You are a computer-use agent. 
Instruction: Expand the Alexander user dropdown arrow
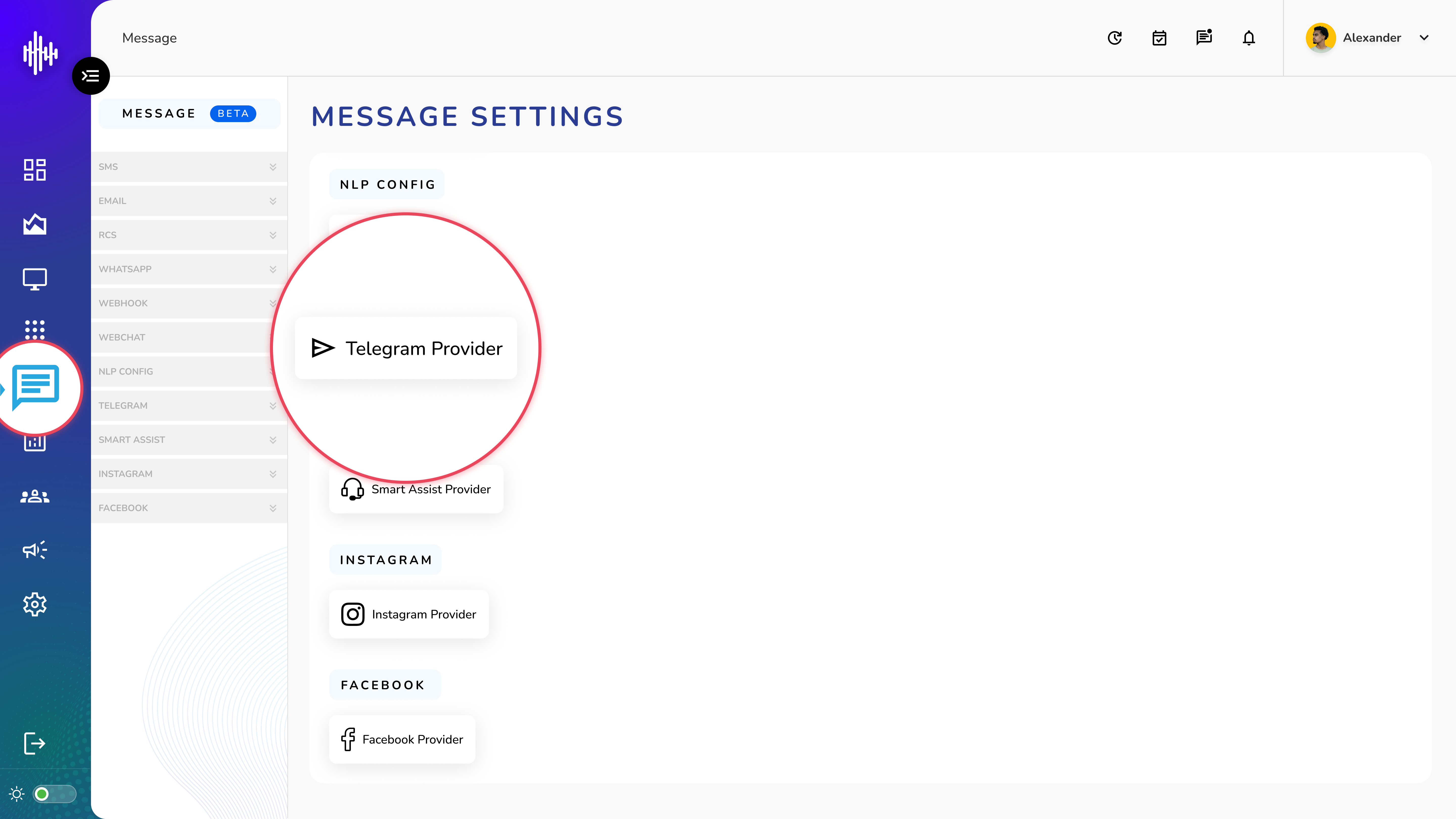tap(1424, 38)
